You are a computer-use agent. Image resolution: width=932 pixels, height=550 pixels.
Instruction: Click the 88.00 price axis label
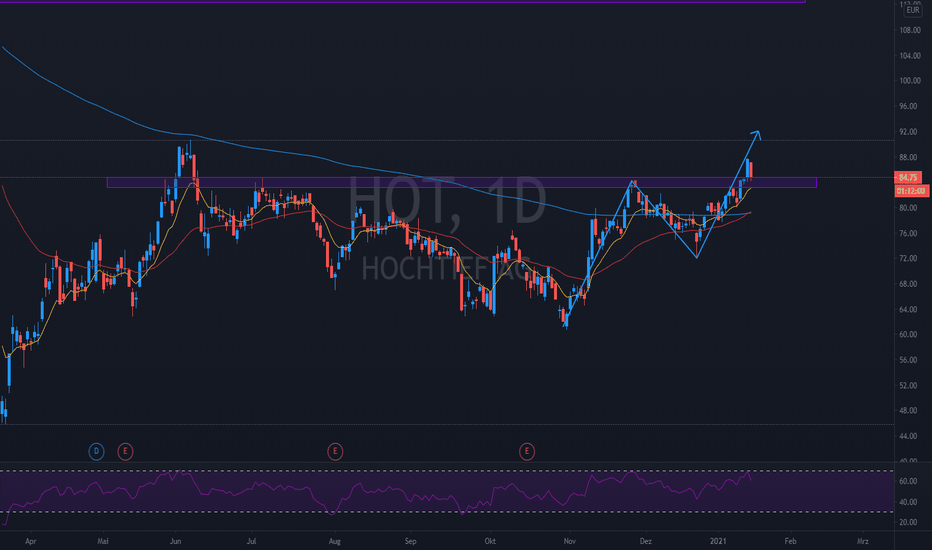click(908, 158)
